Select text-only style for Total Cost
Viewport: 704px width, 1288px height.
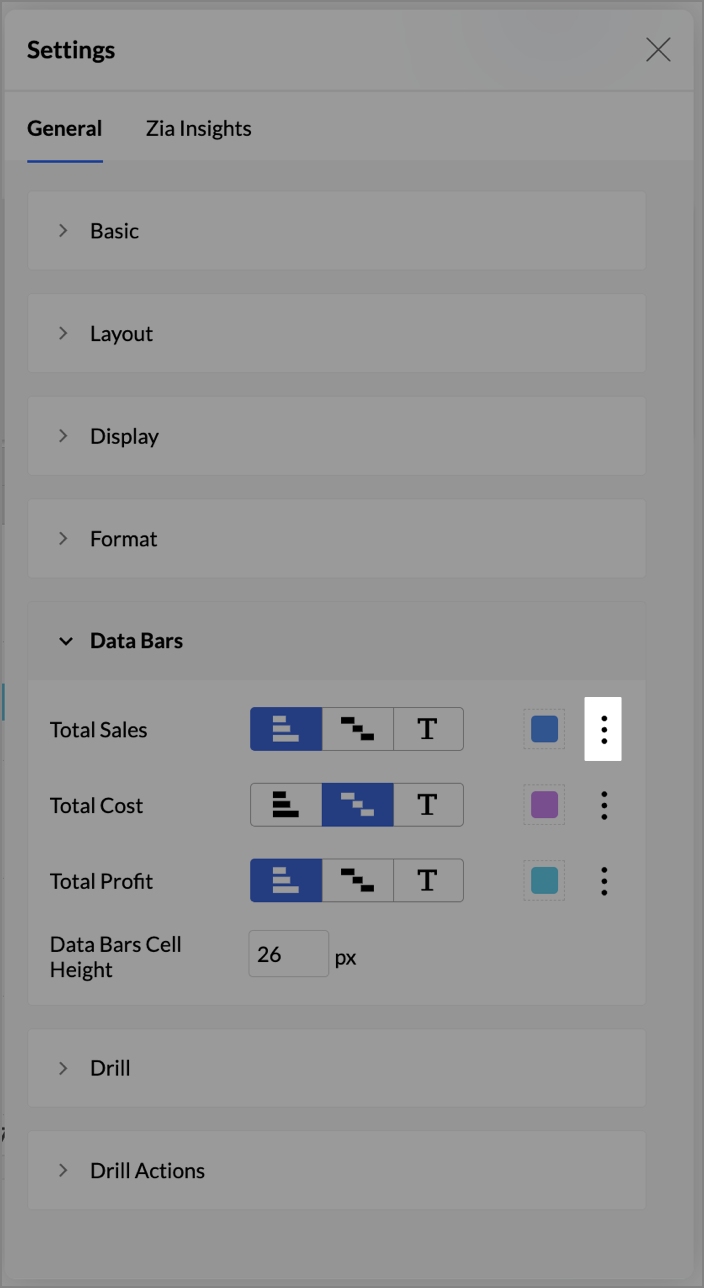[428, 805]
